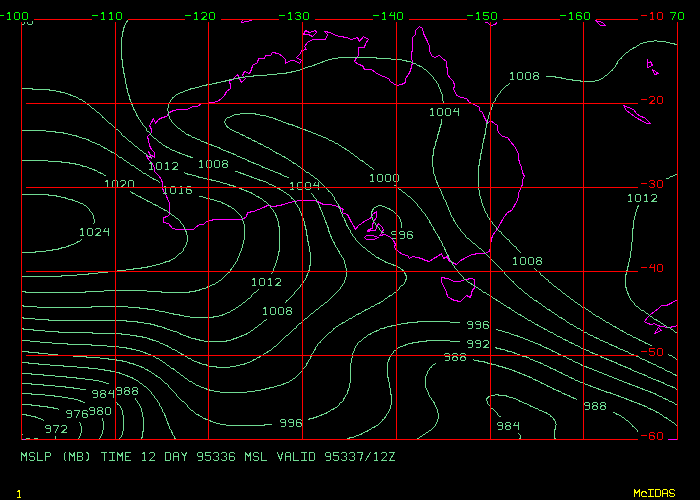Viewport: 700px width, 500px height.
Task: Select the -30 latitude label
Action: click(655, 184)
